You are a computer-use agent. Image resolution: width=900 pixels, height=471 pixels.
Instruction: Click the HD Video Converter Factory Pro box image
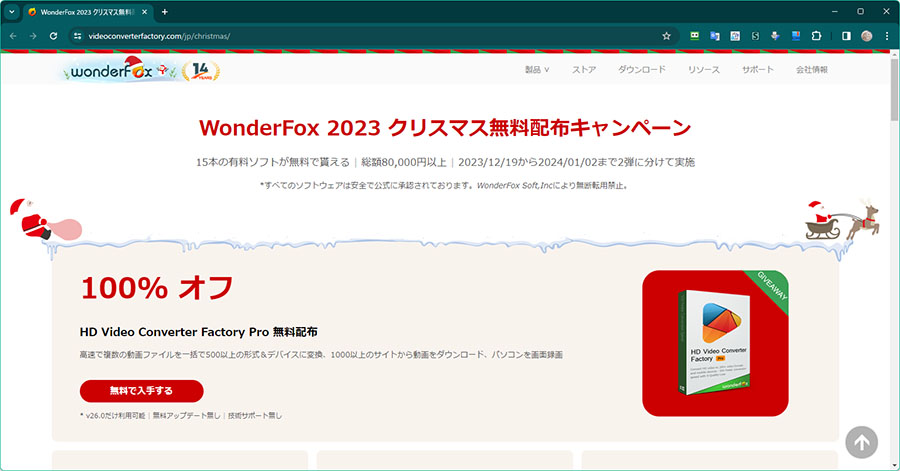[715, 343]
